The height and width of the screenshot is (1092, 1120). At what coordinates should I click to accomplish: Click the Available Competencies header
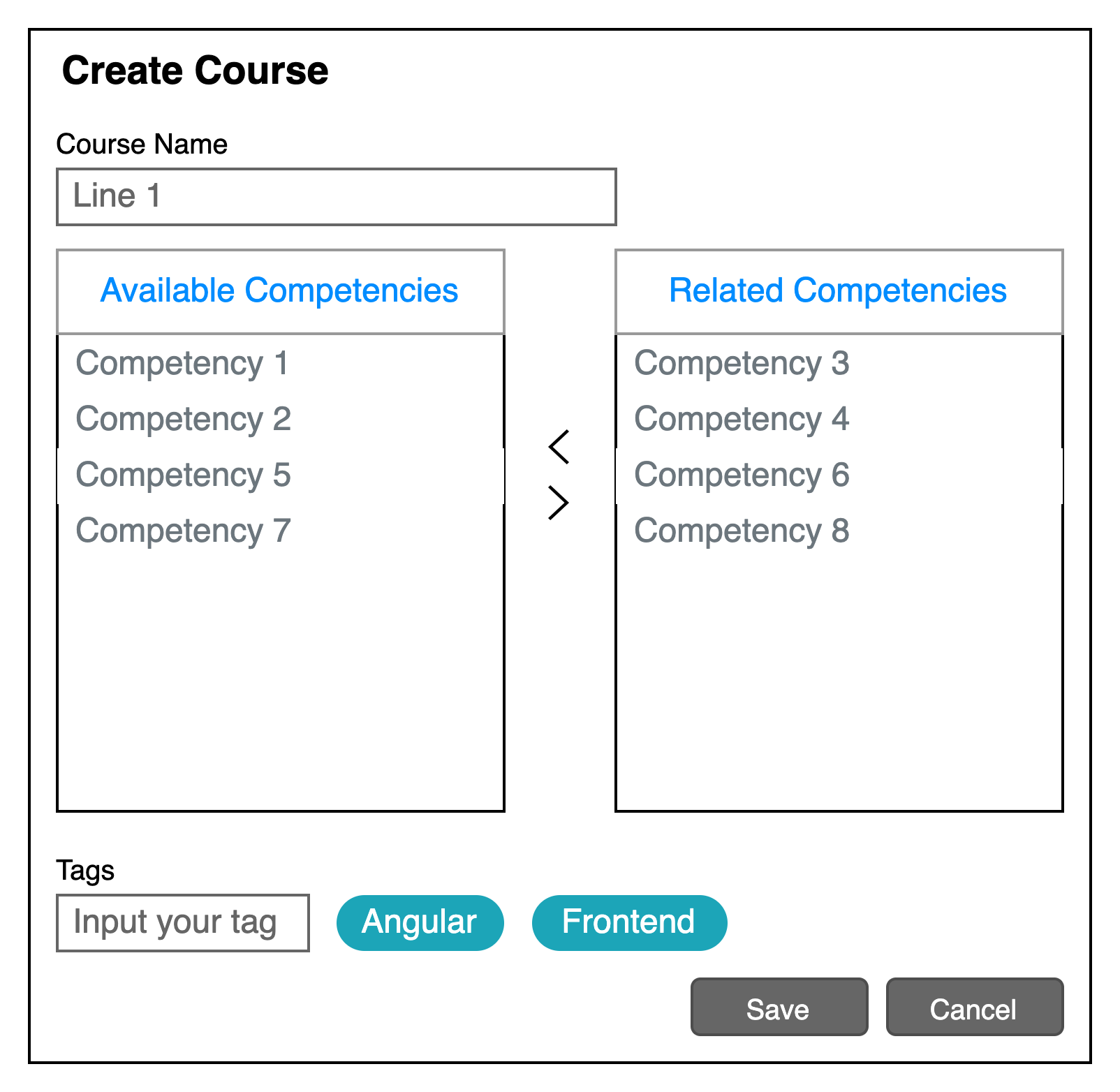(x=279, y=290)
